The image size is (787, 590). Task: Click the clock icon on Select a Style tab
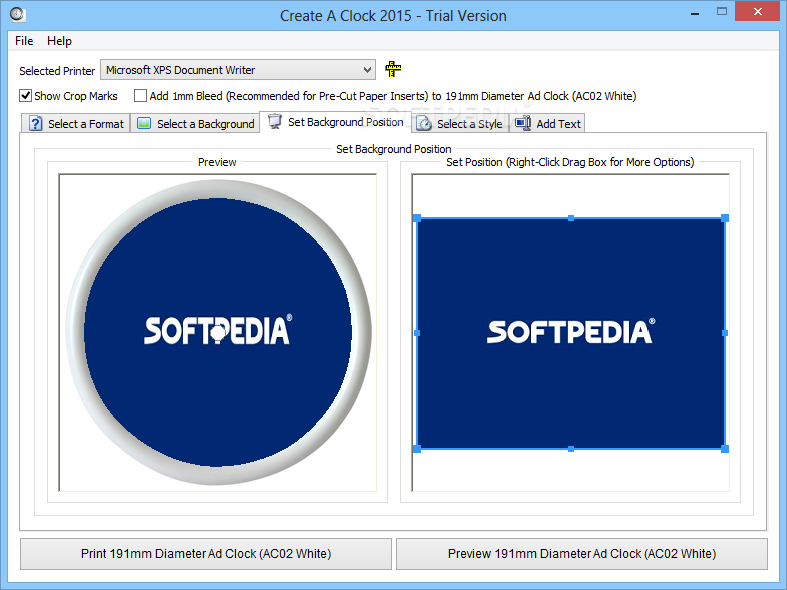point(424,123)
